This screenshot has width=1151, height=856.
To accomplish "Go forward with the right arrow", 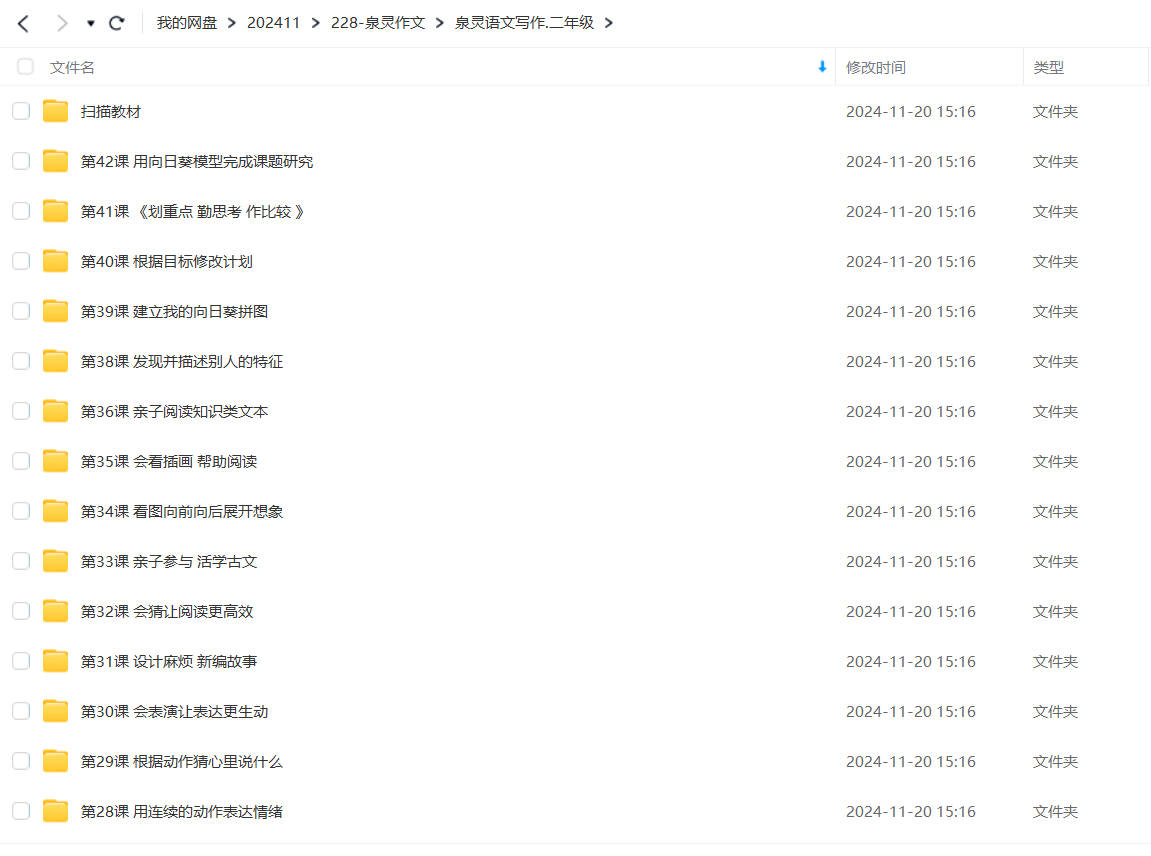I will click(x=62, y=23).
